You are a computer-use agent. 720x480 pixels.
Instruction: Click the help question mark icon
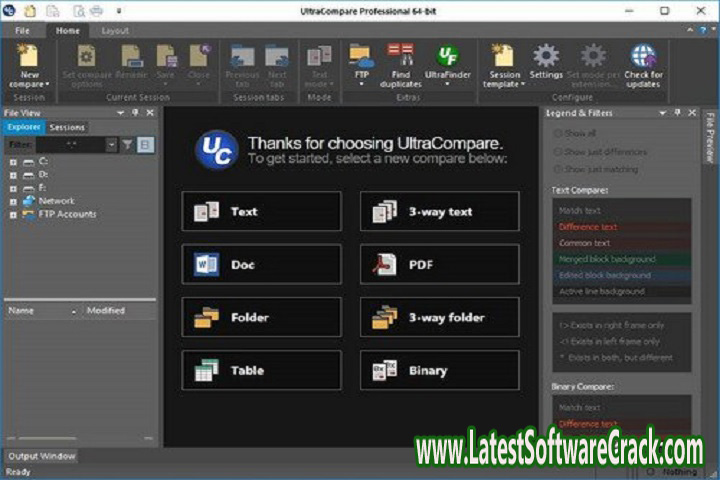(703, 30)
